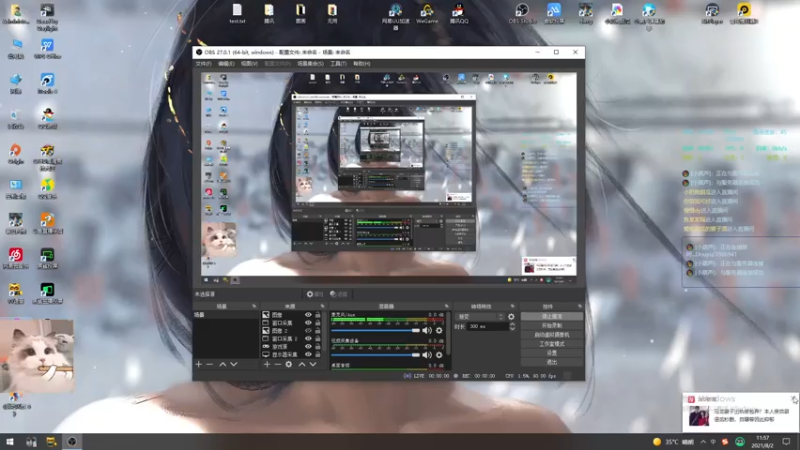Select 显示器采集 source row
This screenshot has height=450, width=800.
click(292, 354)
